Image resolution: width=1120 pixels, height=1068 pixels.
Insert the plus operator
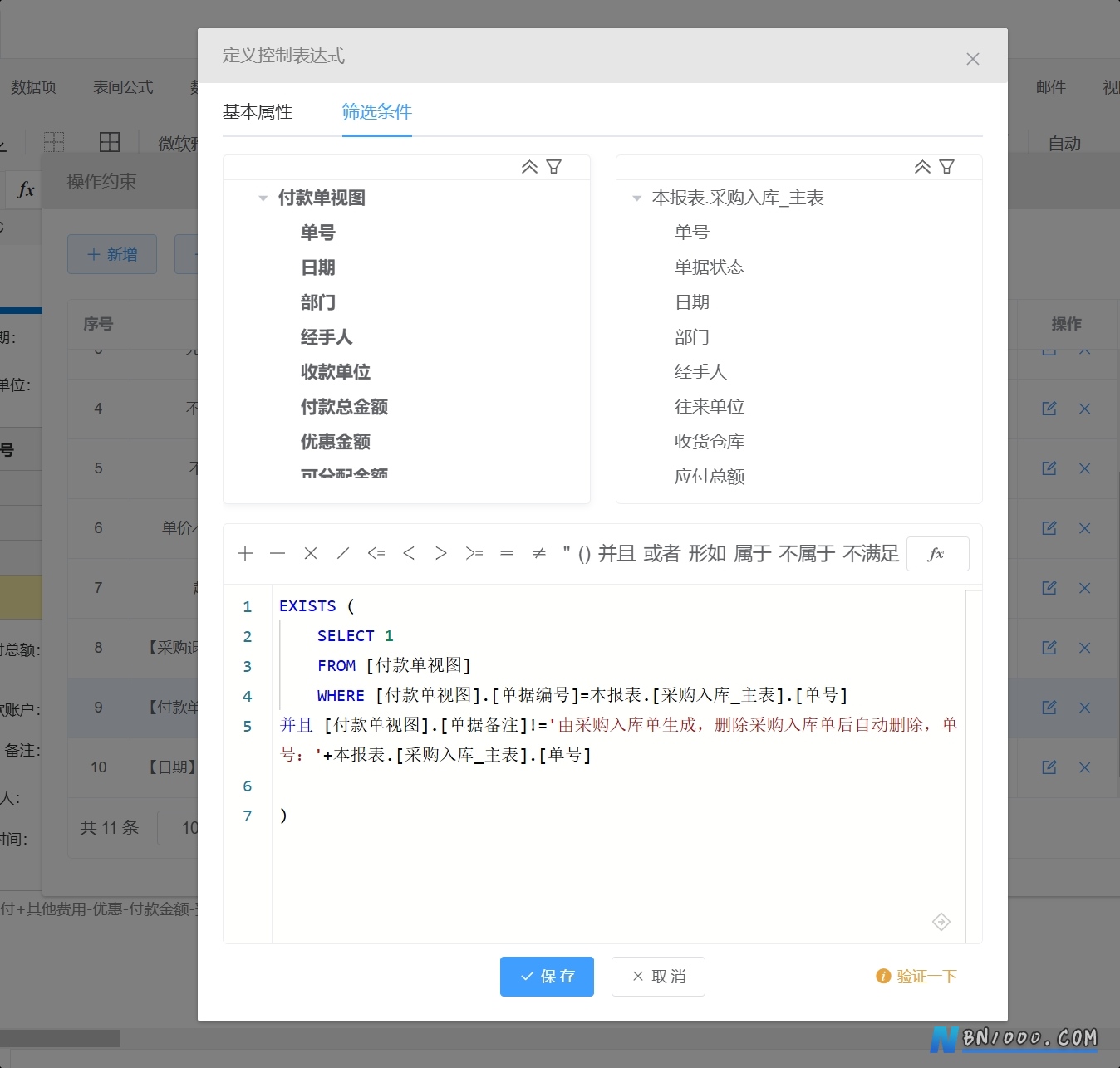click(245, 553)
